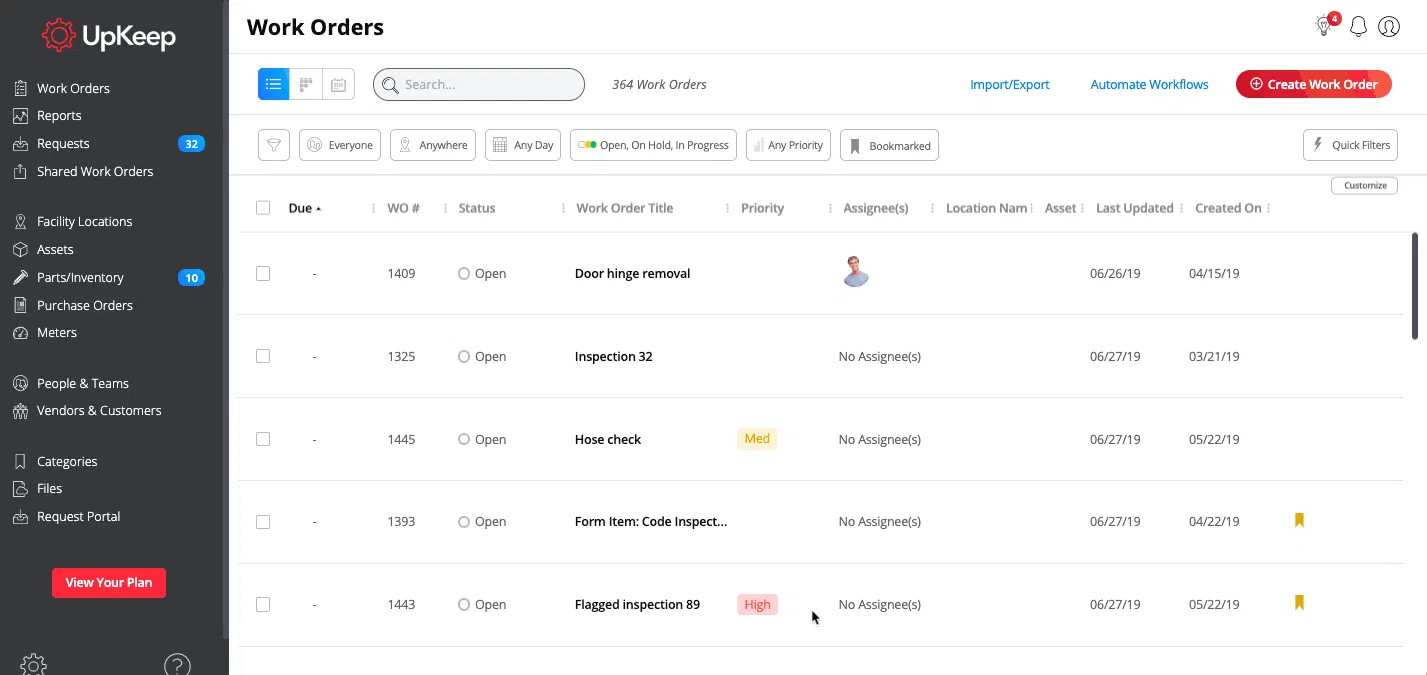Open the Any Day date filter
The width and height of the screenshot is (1427, 675).
click(522, 145)
